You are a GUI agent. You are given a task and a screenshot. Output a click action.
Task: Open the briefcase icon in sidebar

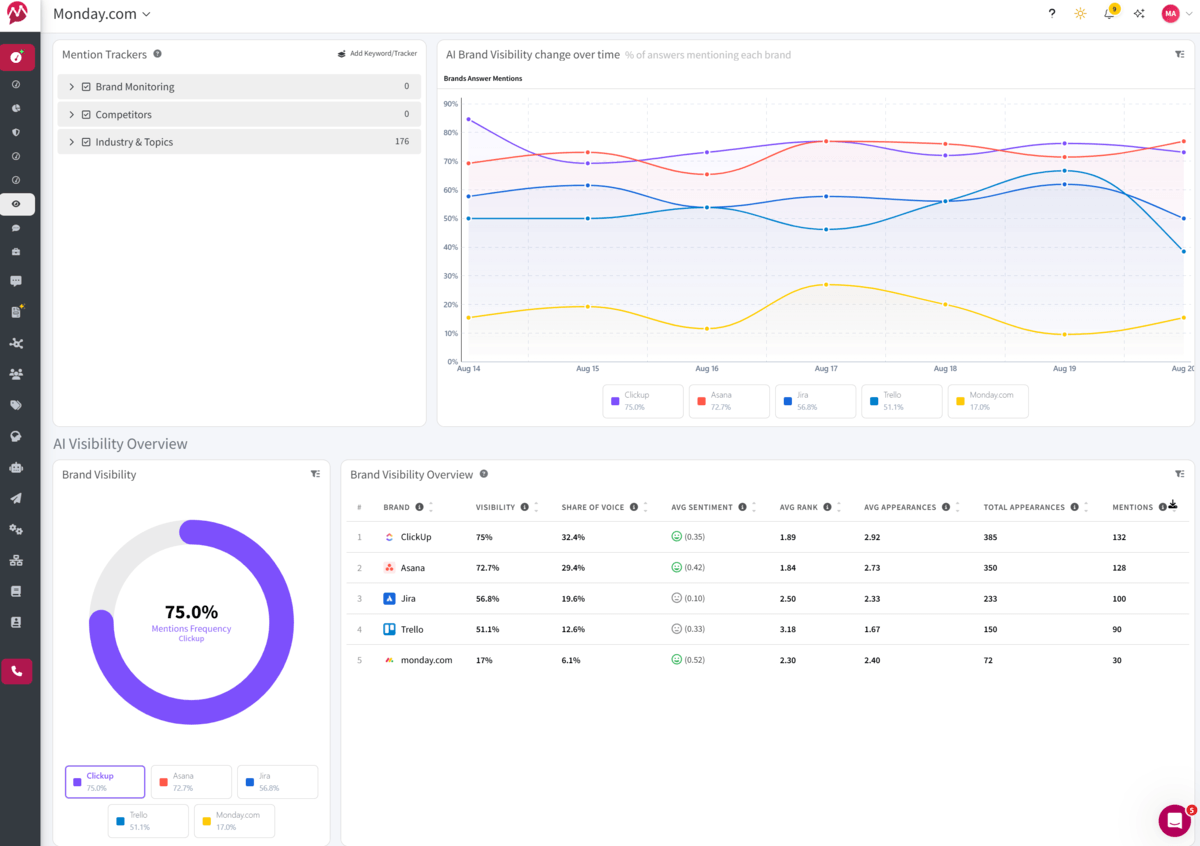click(16, 251)
